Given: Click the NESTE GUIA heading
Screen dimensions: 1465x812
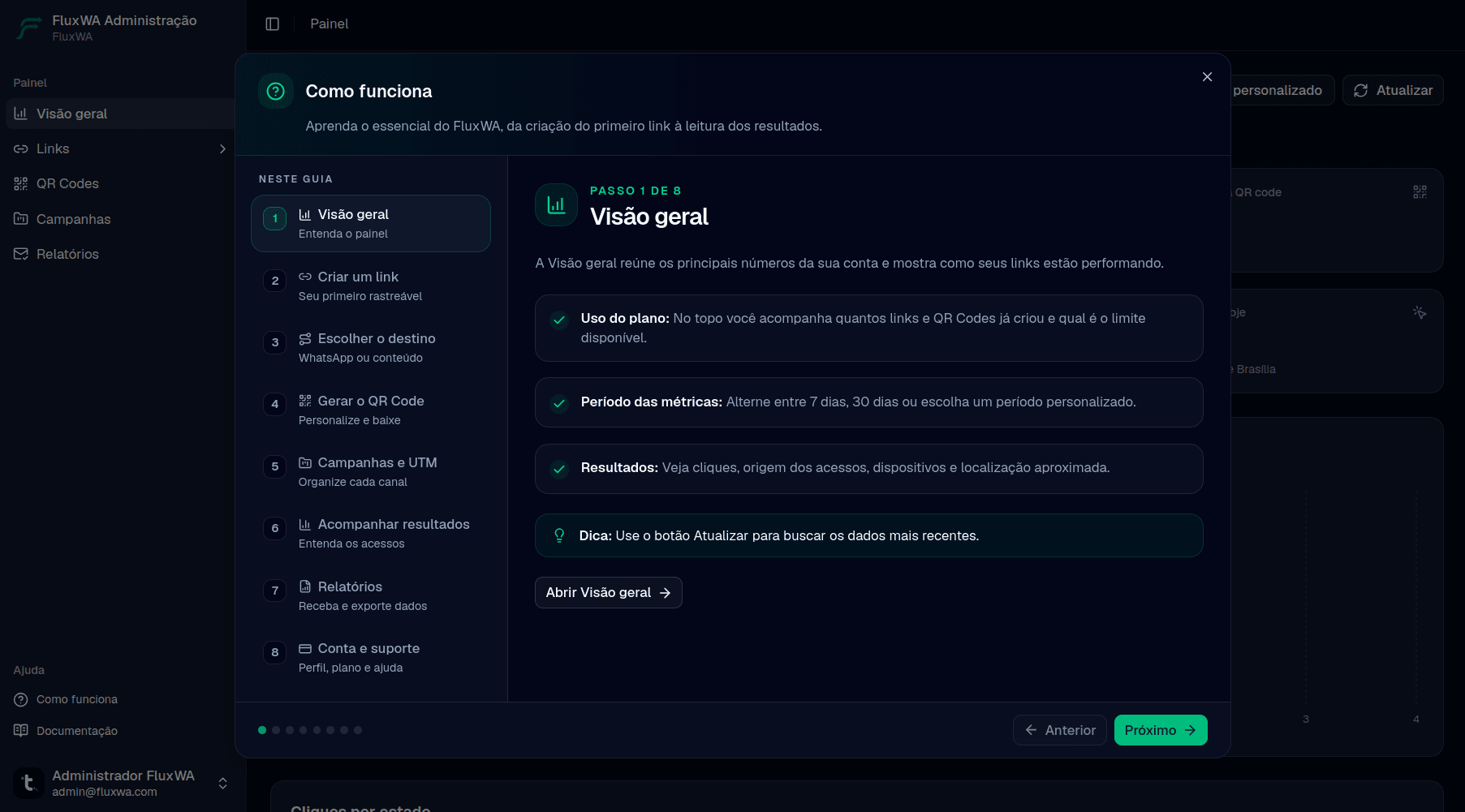Looking at the screenshot, I should [x=295, y=179].
